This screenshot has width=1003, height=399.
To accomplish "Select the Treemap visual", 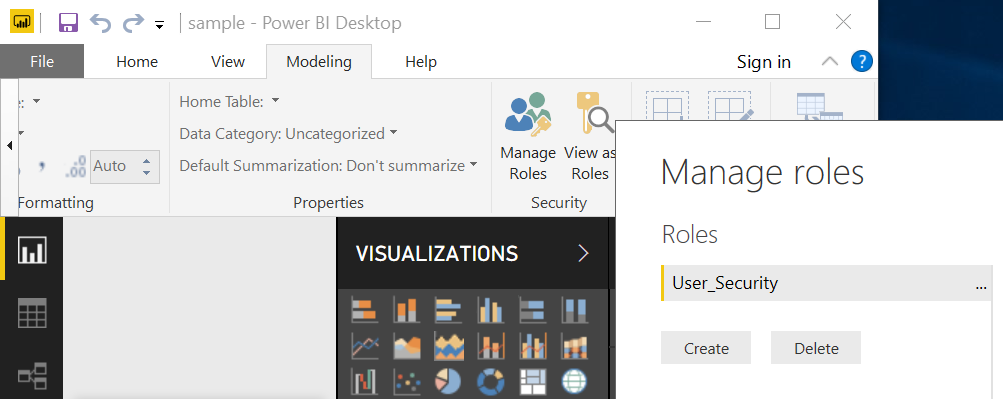I will coord(532,382).
